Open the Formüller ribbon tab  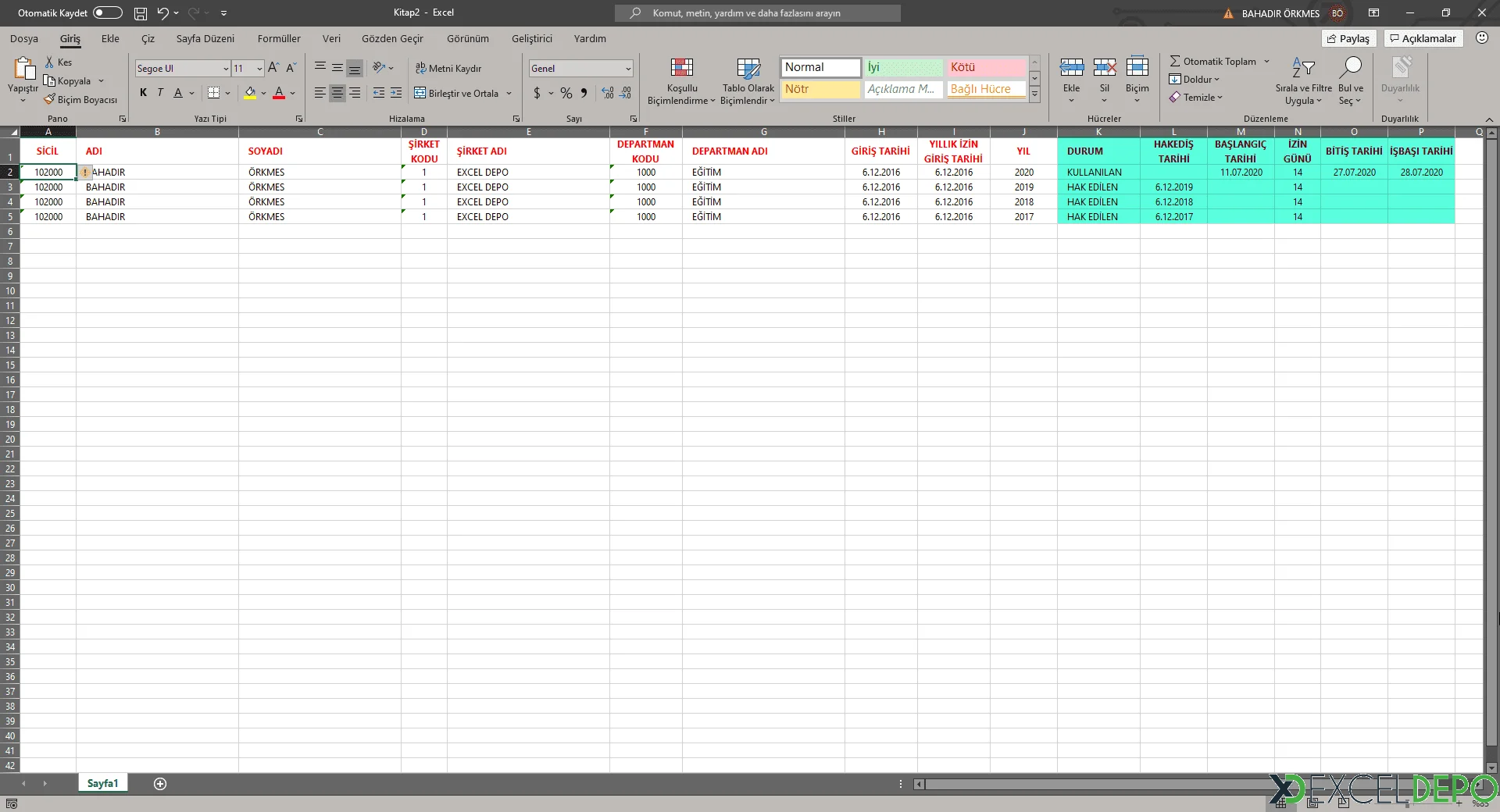point(279,38)
